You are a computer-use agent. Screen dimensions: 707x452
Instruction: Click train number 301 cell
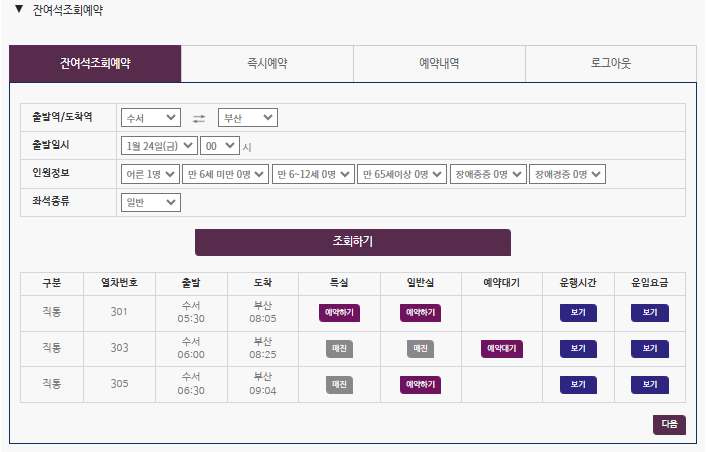[119, 312]
